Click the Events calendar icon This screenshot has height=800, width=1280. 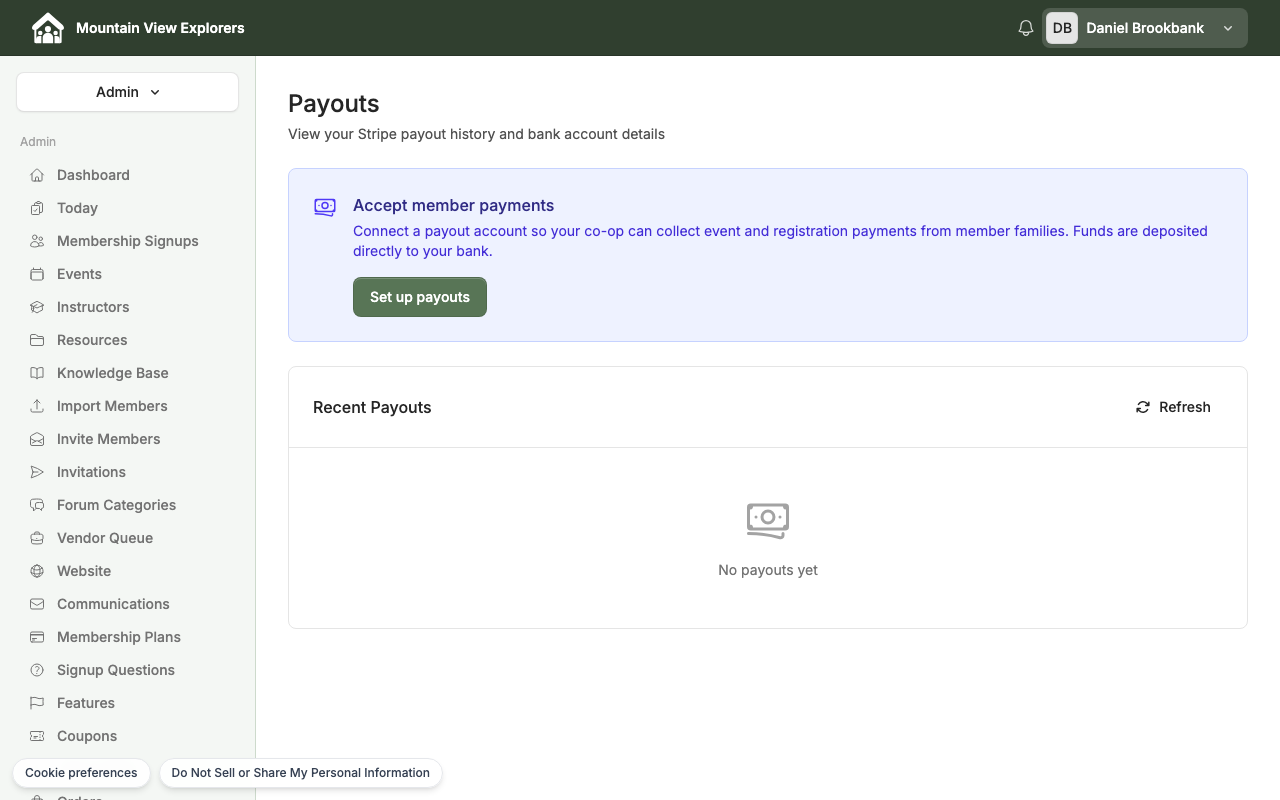pos(37,274)
